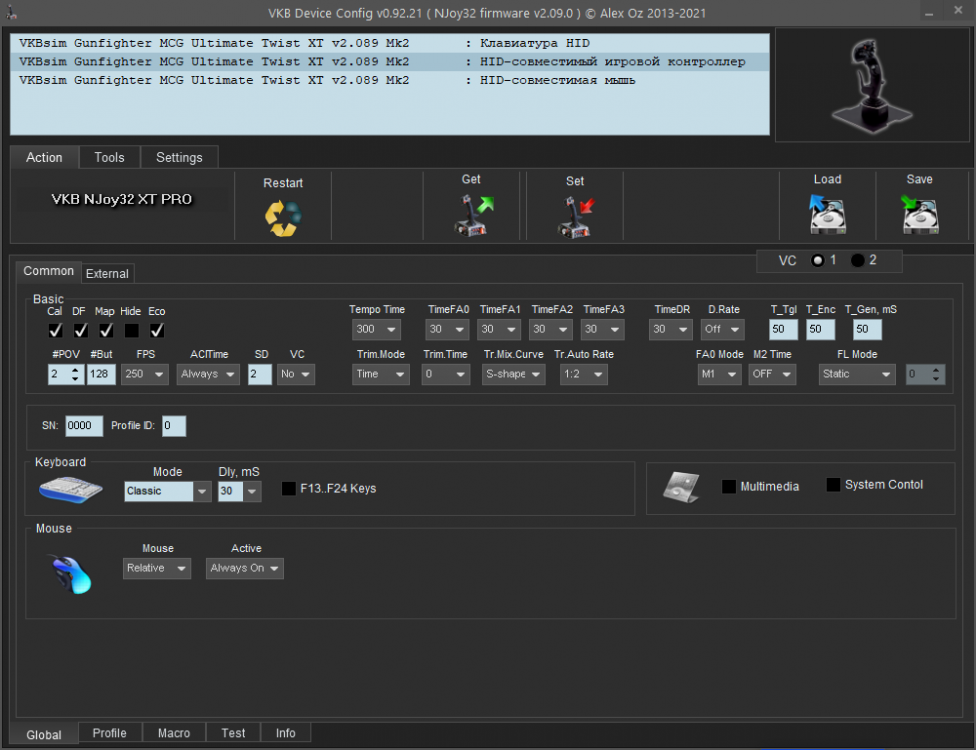
Task: Click the Get configuration joystick icon
Action: tap(471, 217)
